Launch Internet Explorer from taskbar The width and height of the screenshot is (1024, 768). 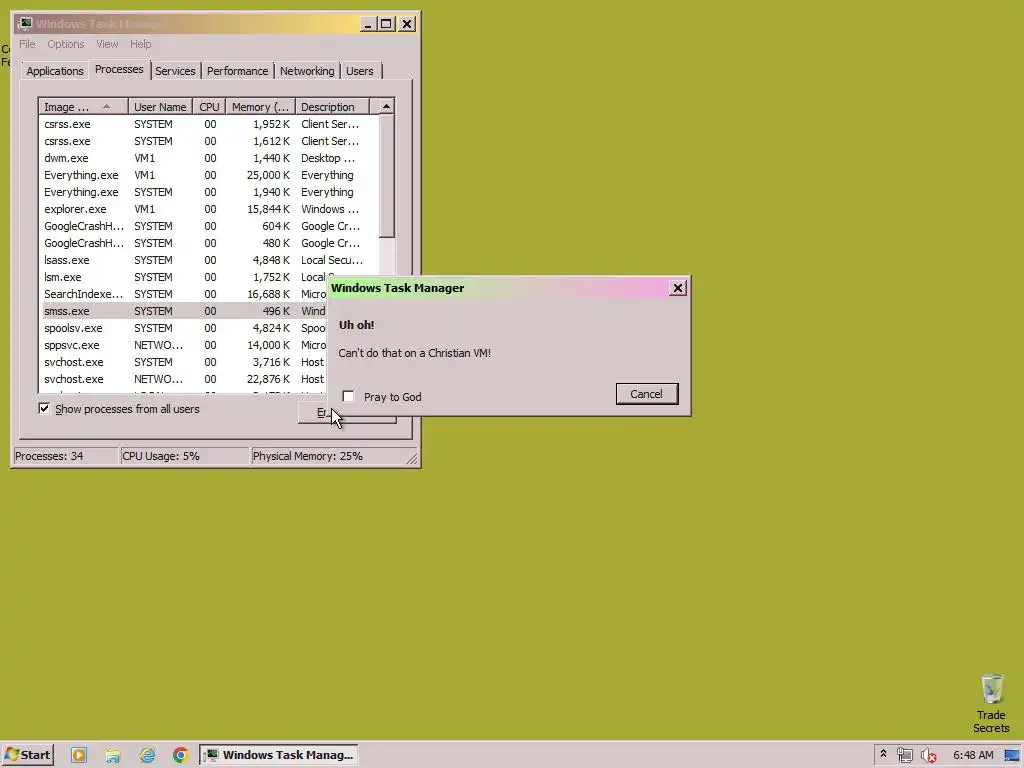pyautogui.click(x=148, y=755)
